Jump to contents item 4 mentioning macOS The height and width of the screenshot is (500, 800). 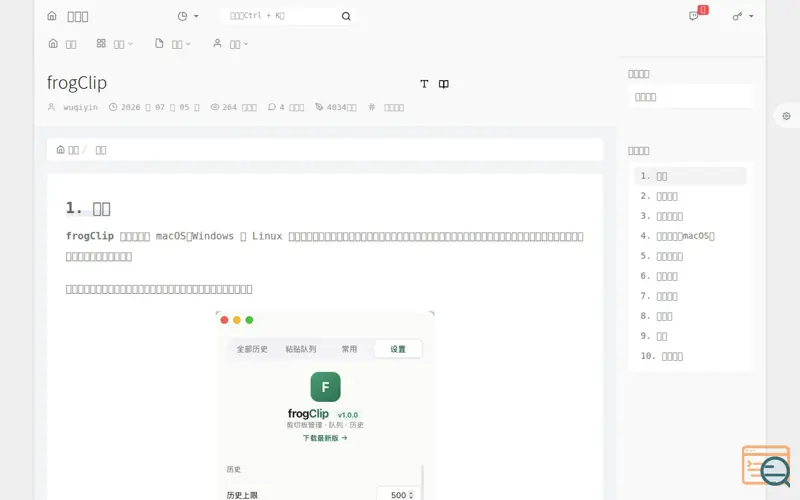click(690, 236)
